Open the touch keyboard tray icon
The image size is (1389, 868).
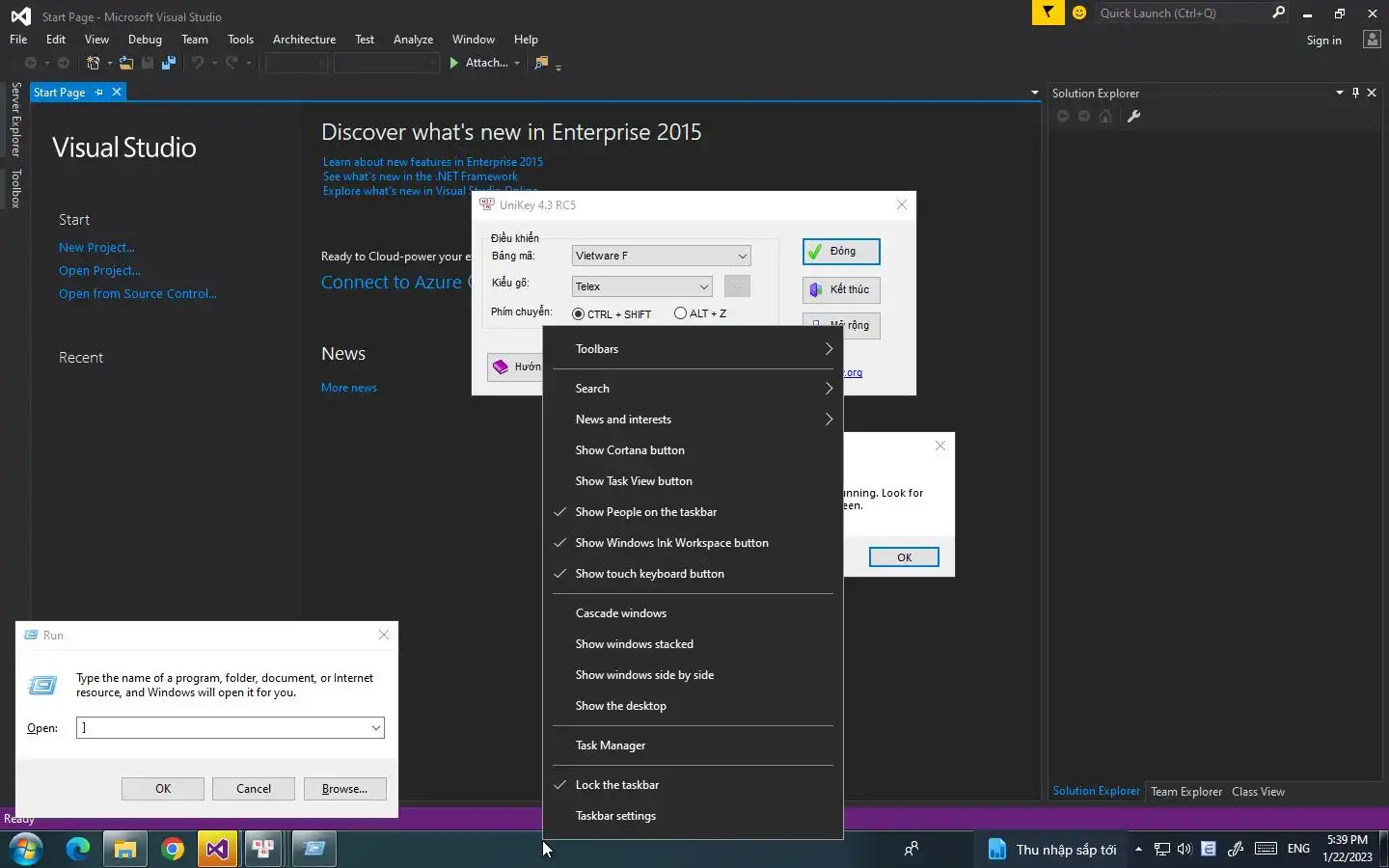[x=1266, y=849]
